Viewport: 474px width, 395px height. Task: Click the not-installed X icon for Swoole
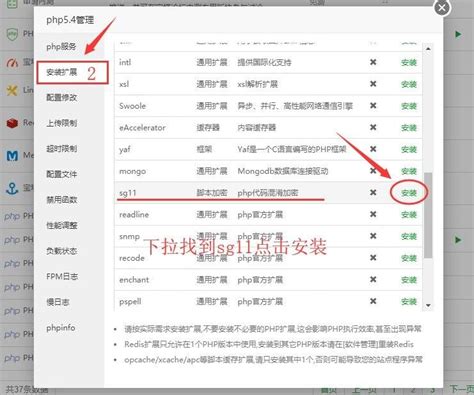pyautogui.click(x=373, y=106)
